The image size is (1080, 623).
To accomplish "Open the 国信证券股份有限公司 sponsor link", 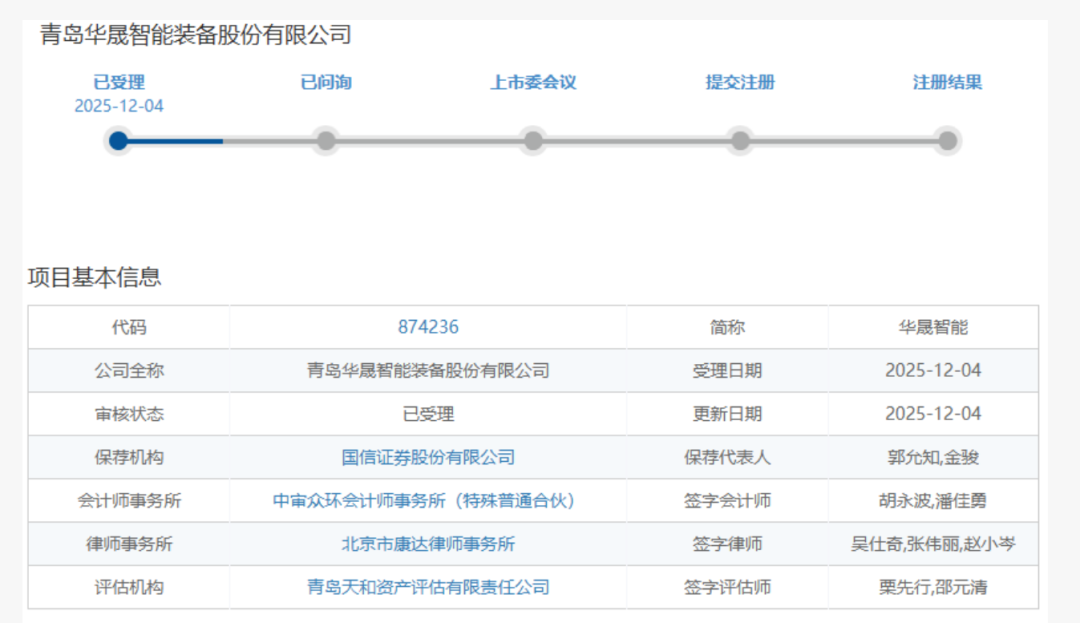I will [x=428, y=457].
